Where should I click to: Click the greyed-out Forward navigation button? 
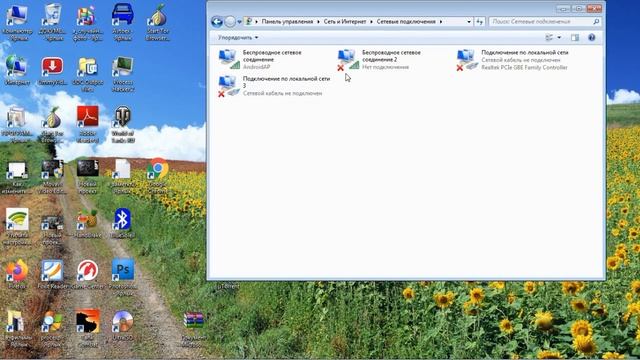click(230, 22)
